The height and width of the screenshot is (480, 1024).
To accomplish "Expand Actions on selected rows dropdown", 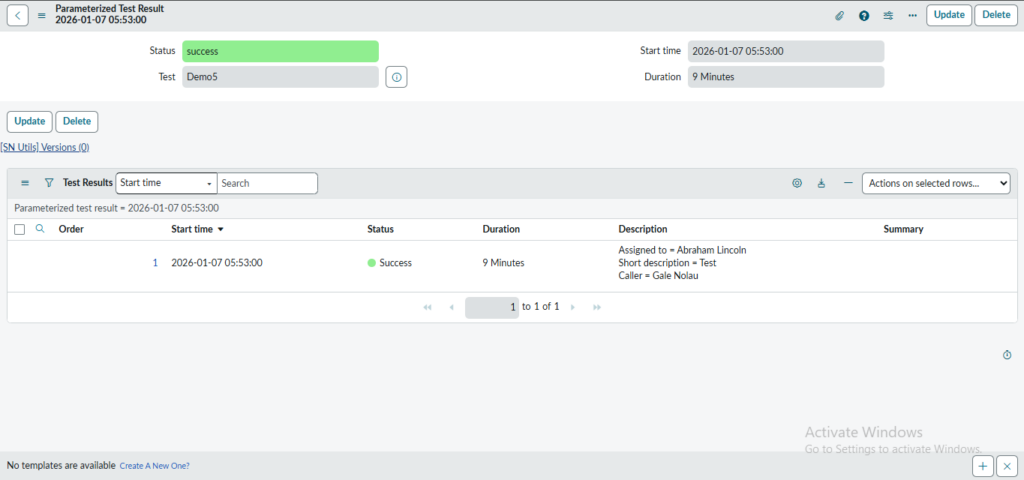I will (x=936, y=183).
